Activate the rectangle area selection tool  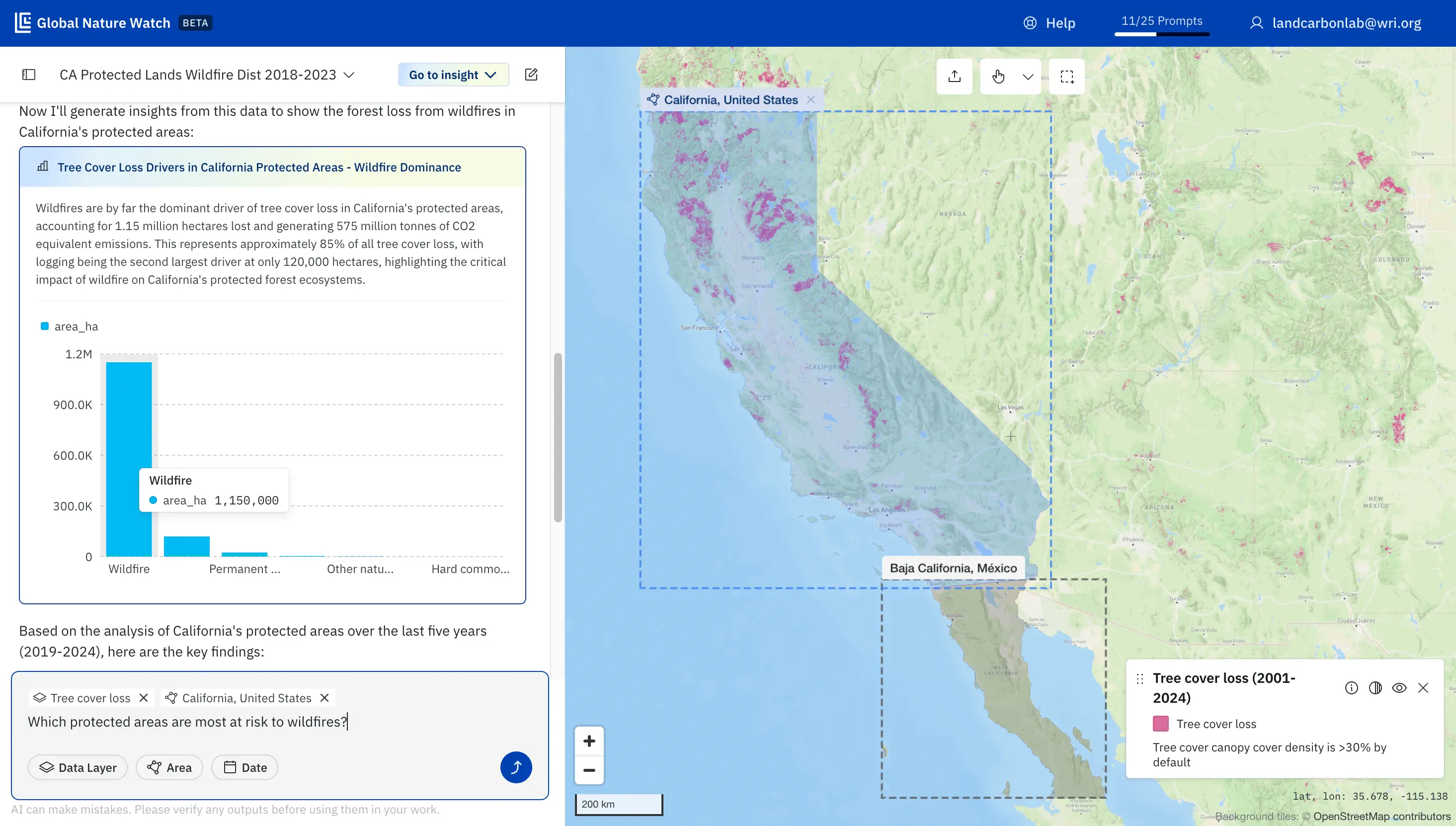coord(1067,77)
